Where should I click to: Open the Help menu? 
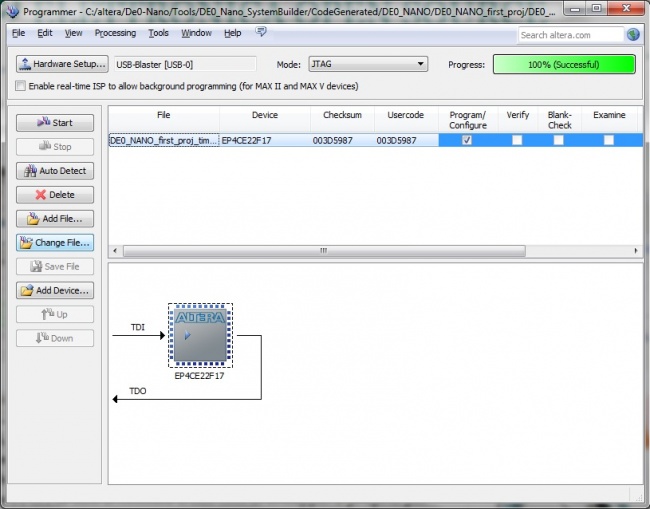coord(233,33)
